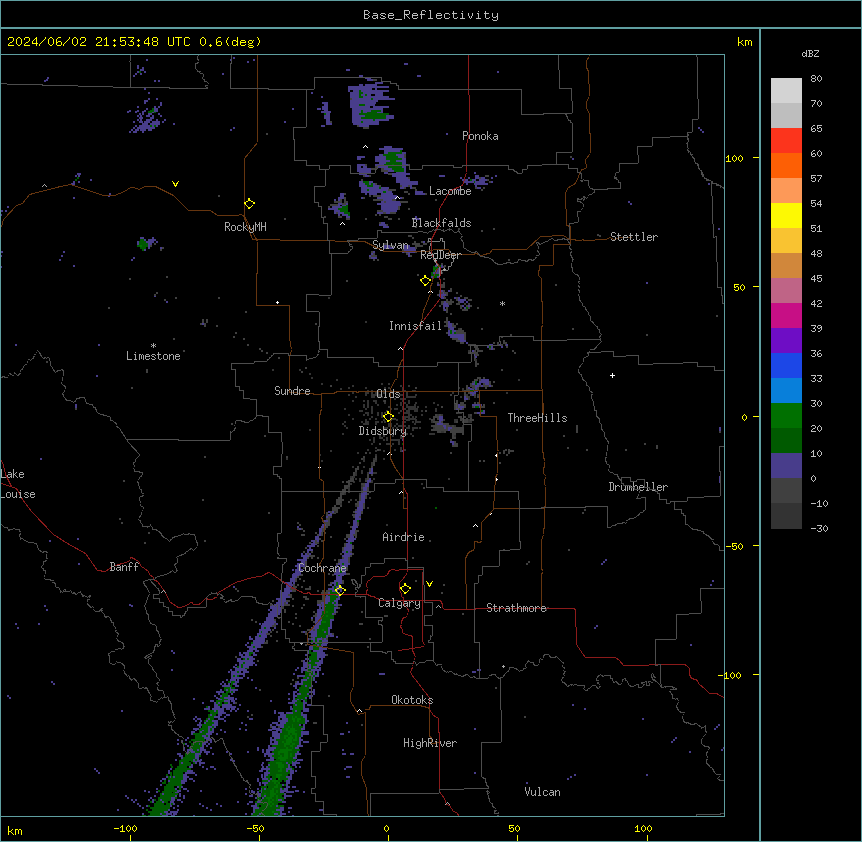This screenshot has height=842, width=862.
Task: Click the dBZ legend heading
Action: tap(810, 53)
